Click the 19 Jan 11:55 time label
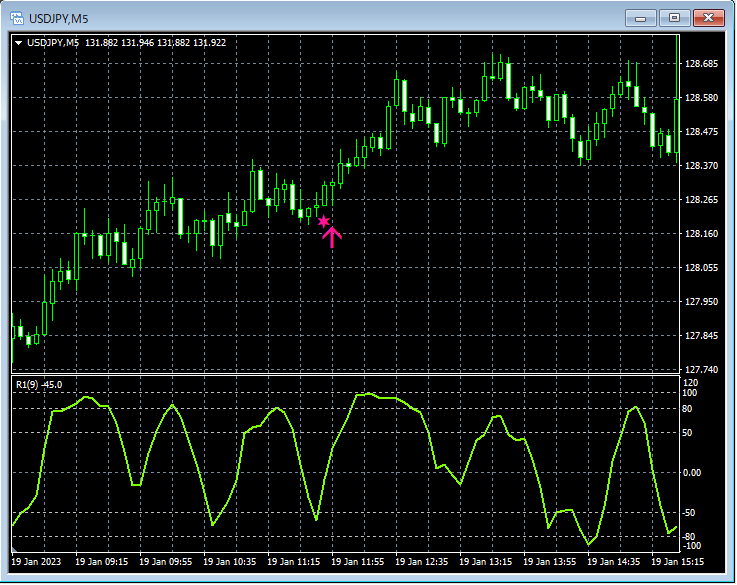The image size is (737, 585). pyautogui.click(x=358, y=562)
